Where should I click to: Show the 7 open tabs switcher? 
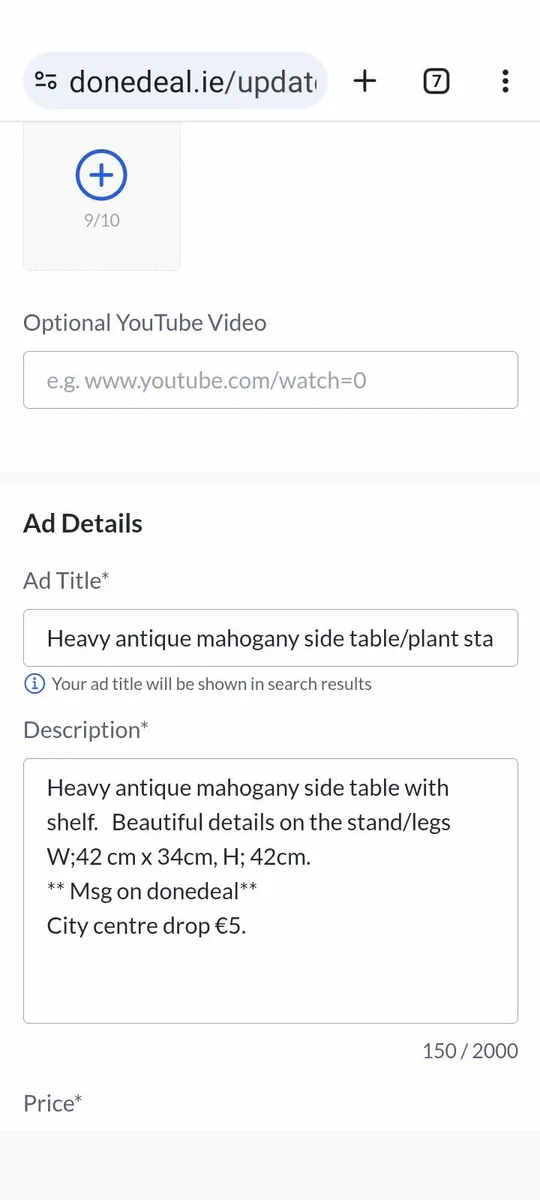click(x=435, y=81)
